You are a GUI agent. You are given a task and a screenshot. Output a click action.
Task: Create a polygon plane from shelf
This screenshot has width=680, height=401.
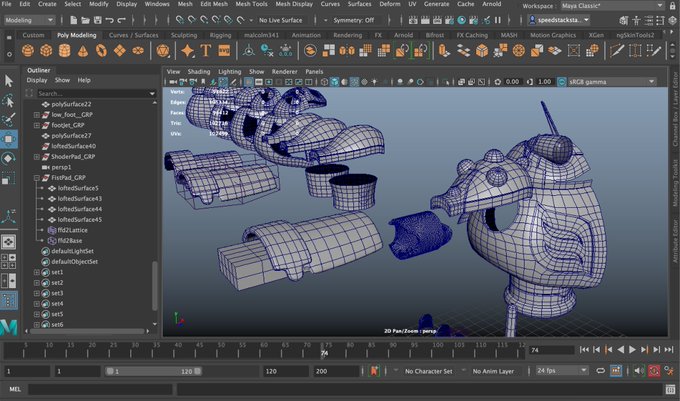(x=120, y=51)
